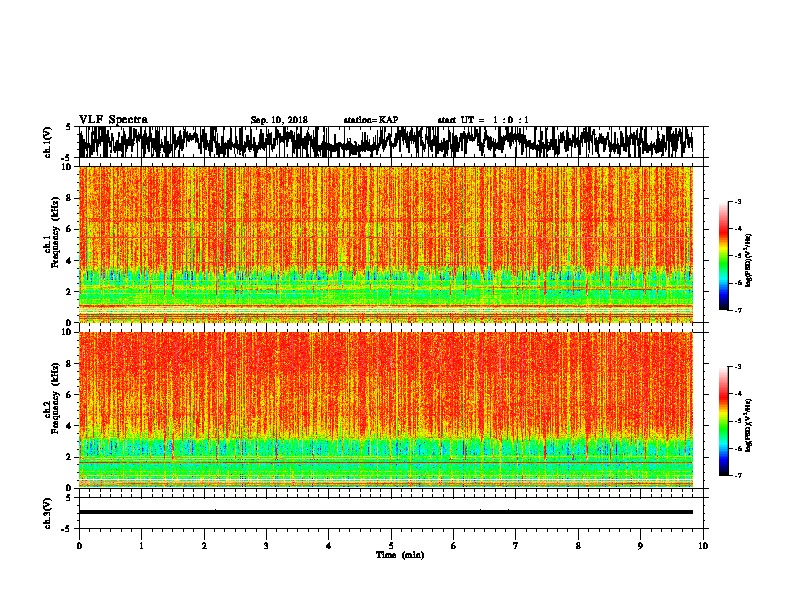Click time axis tick label '8'
Image resolution: width=792 pixels, height=612 pixels.
578,546
